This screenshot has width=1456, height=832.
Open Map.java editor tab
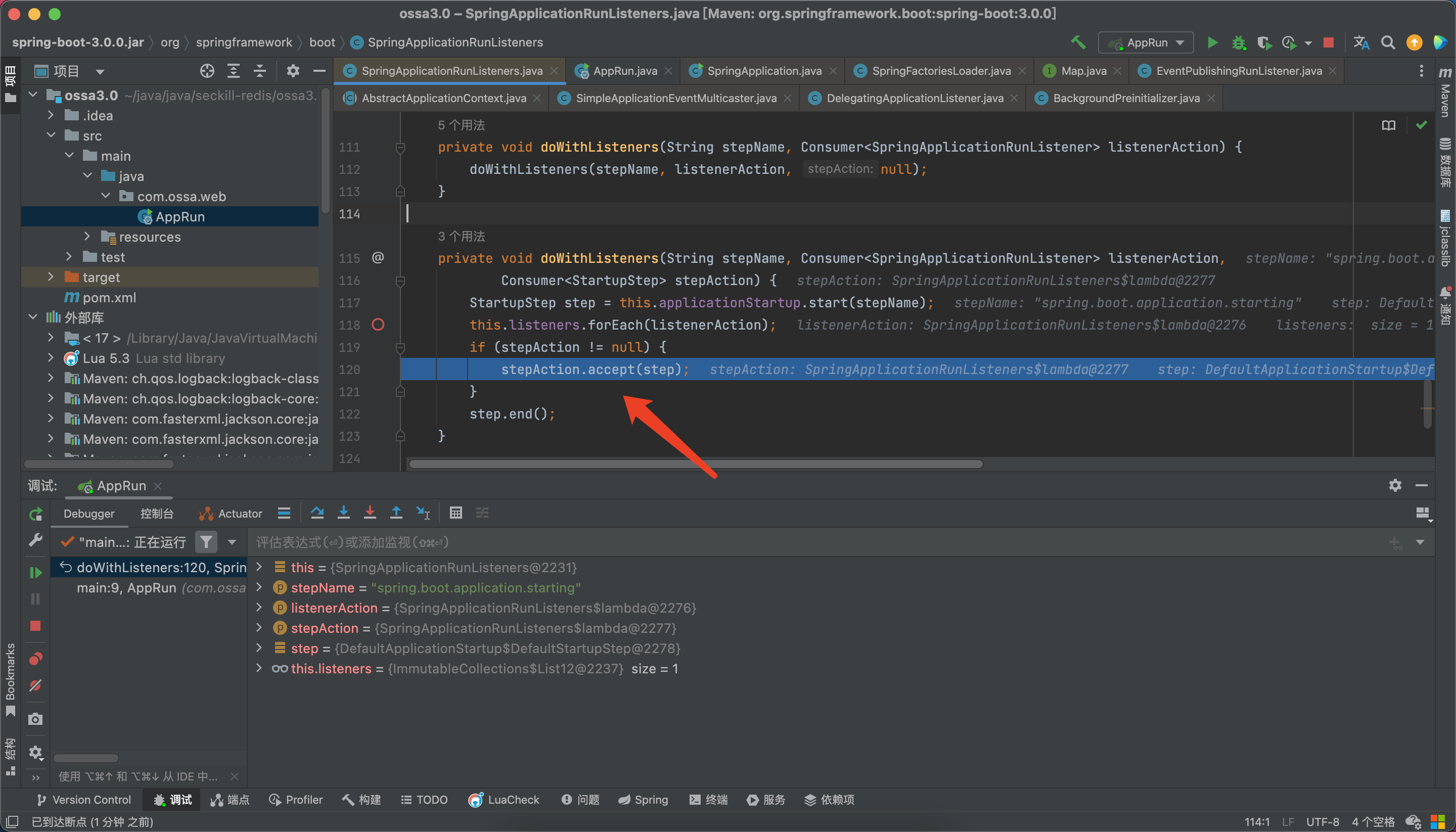point(1082,71)
